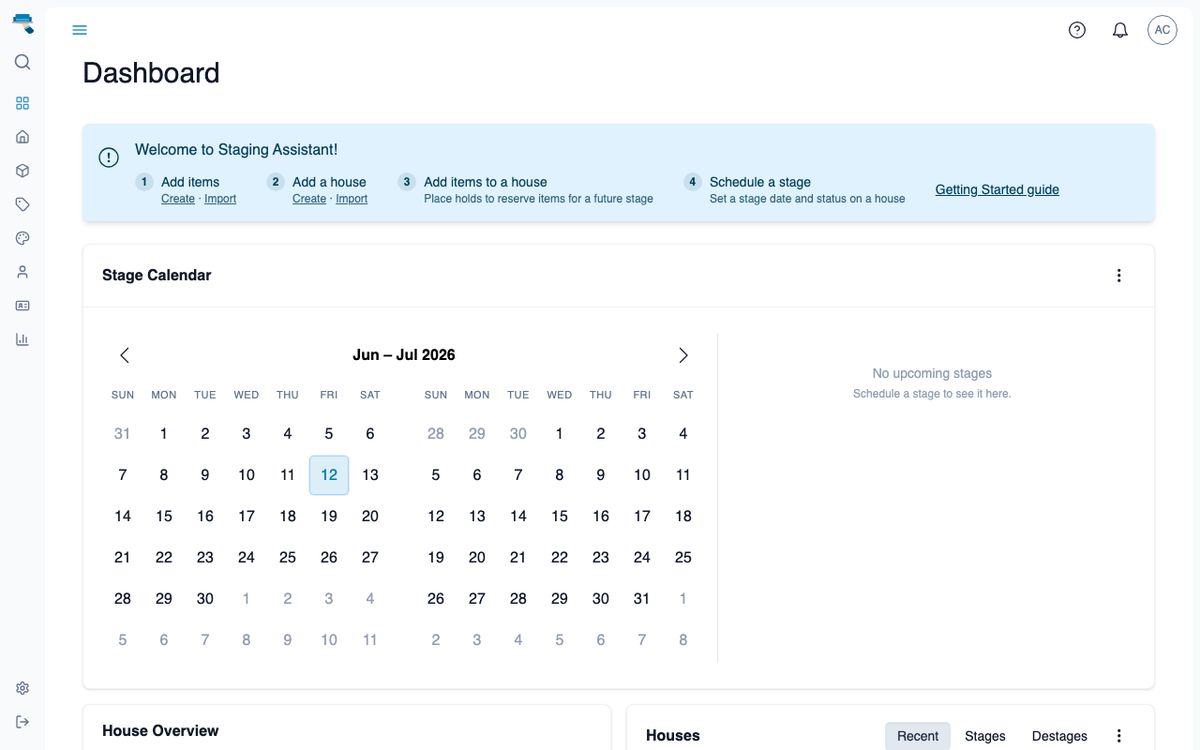Open the help question mark icon

pyautogui.click(x=1077, y=30)
